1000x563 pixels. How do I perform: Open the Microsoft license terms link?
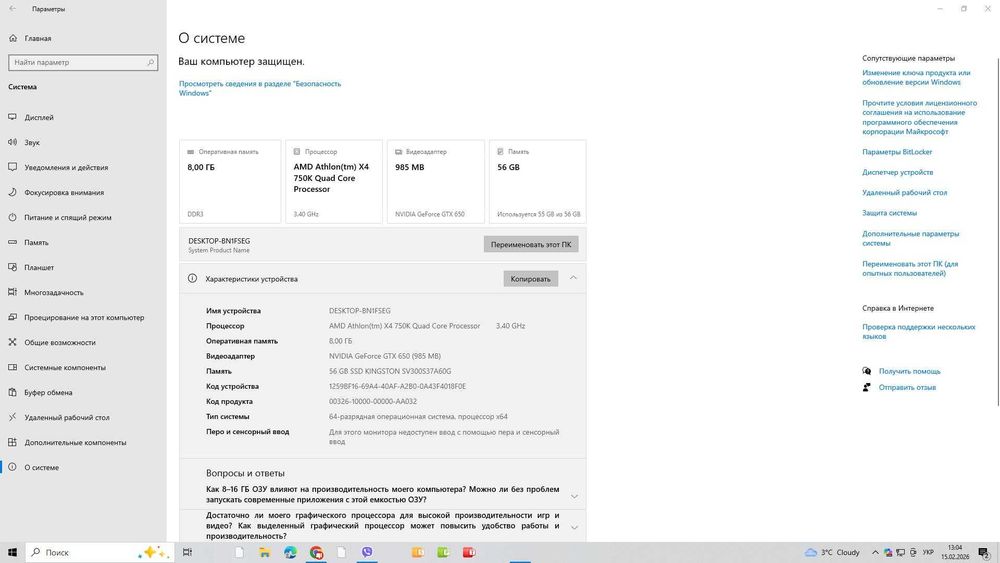(919, 117)
